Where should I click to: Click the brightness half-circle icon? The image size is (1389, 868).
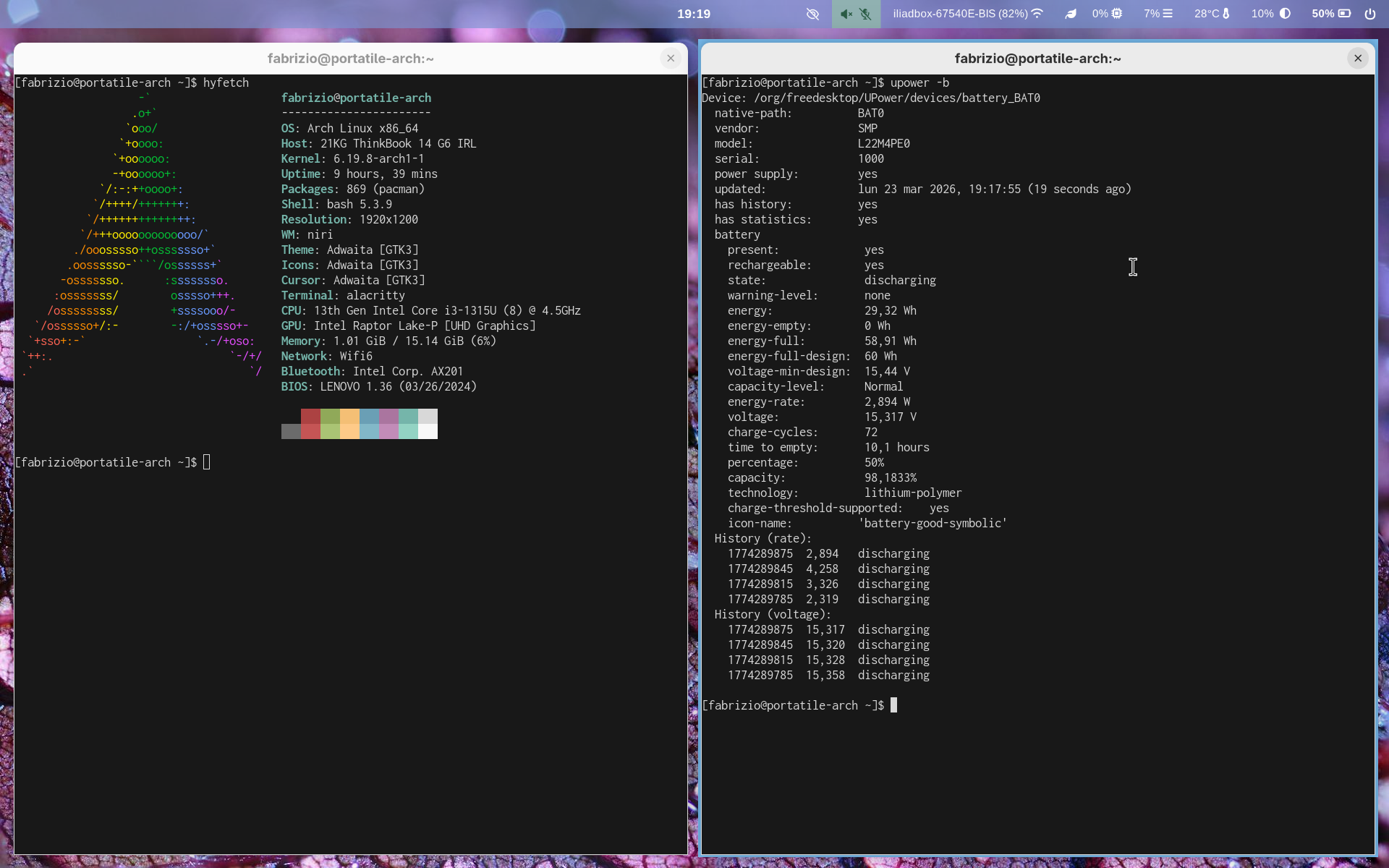[1285, 14]
